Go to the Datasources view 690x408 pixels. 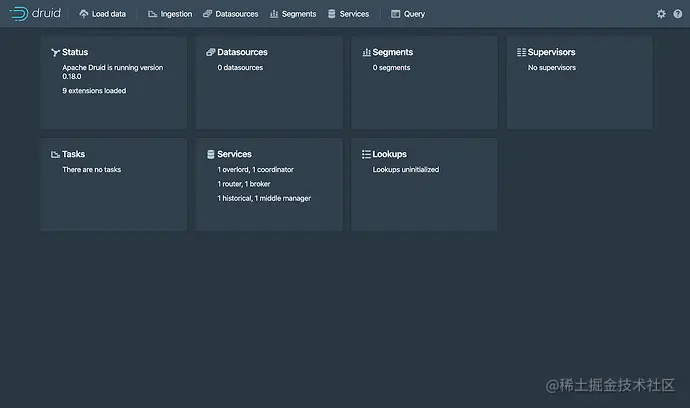[x=231, y=14]
